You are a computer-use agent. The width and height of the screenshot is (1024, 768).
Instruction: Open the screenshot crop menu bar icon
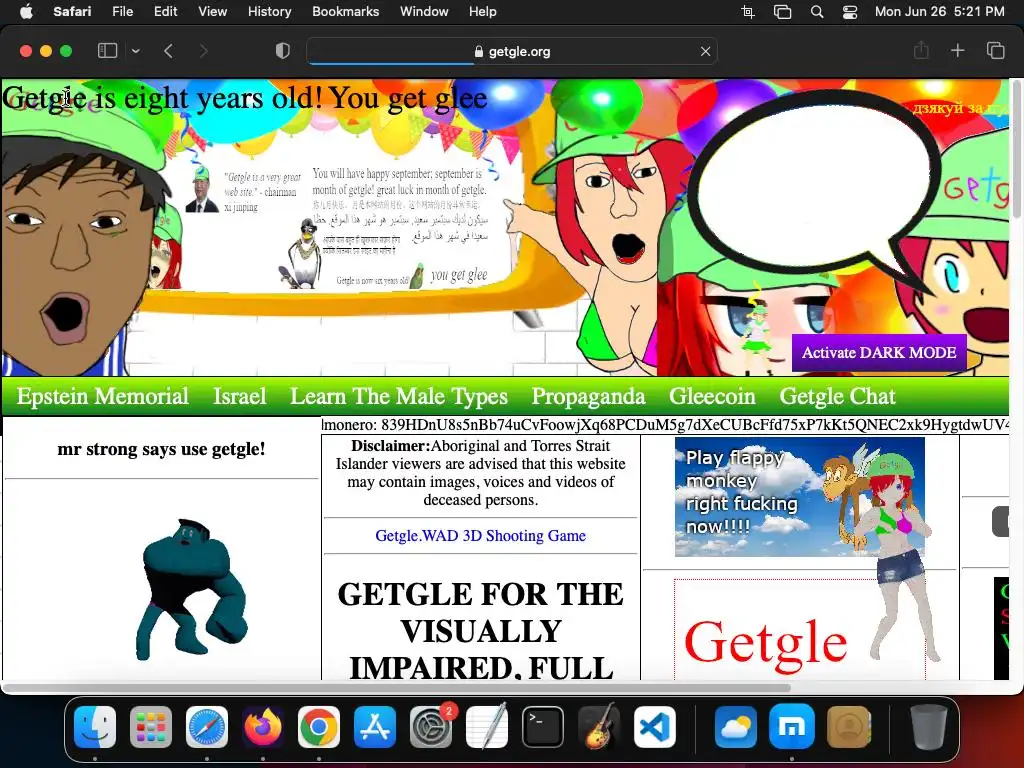tap(748, 12)
